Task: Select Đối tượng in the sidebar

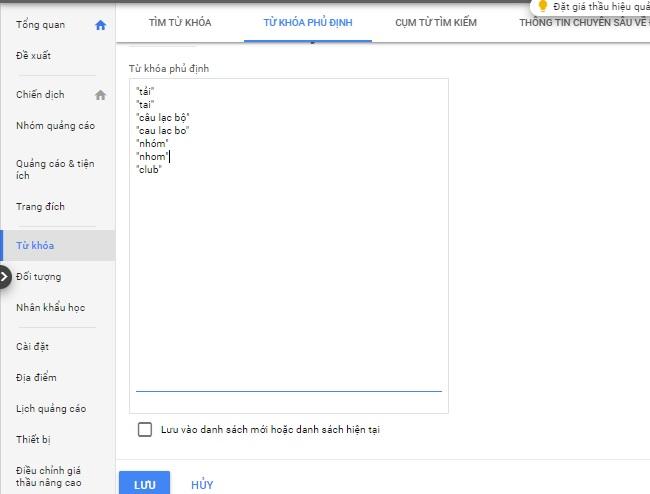Action: click(x=39, y=276)
